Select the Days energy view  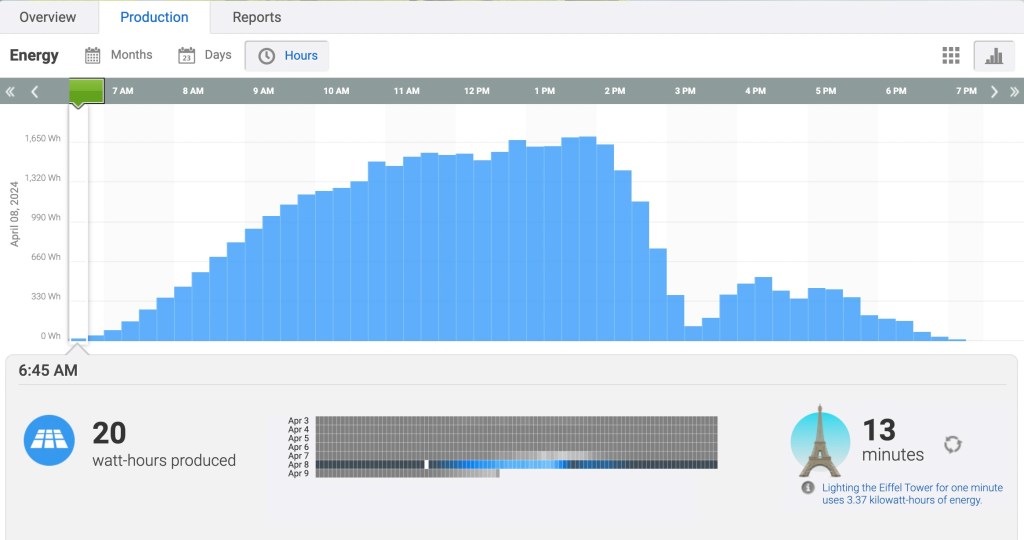tap(205, 55)
